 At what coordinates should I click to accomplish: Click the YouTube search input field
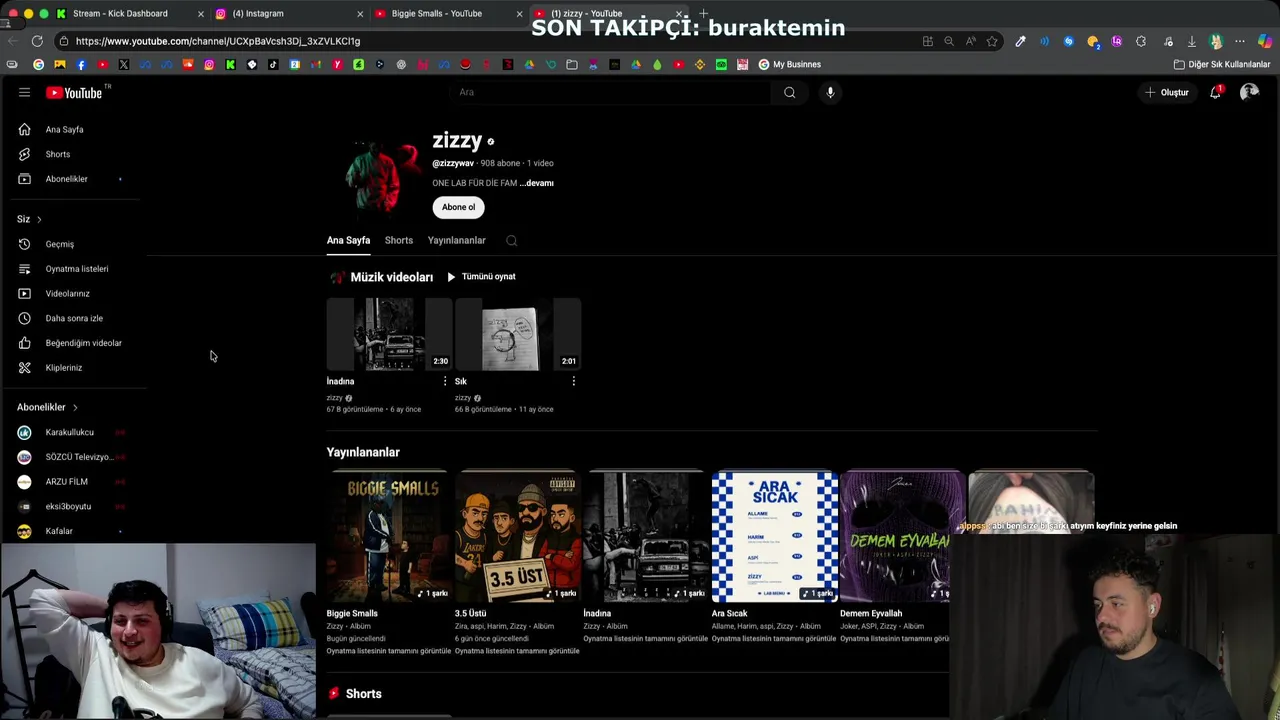coord(610,92)
